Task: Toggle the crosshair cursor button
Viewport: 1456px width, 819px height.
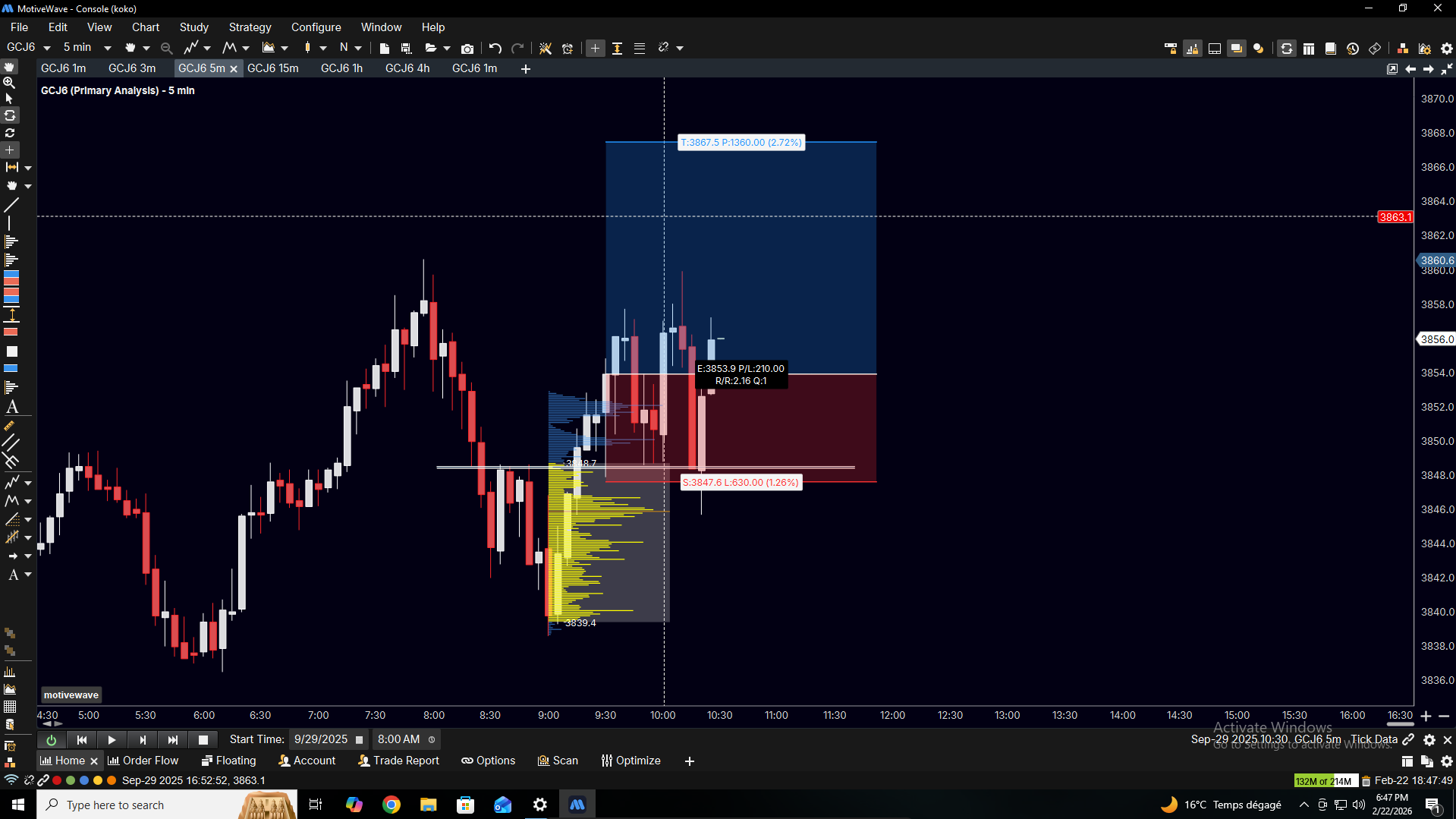Action: pyautogui.click(x=596, y=48)
